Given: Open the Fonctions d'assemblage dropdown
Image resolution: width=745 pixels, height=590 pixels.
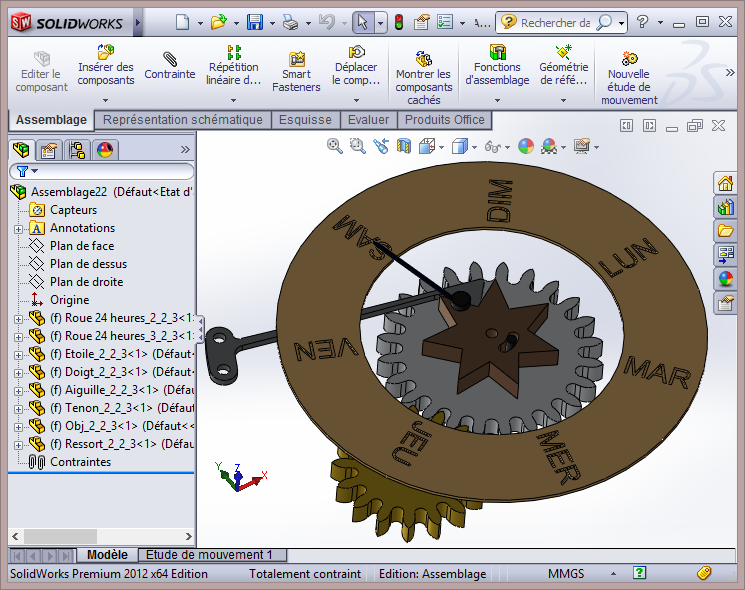Looking at the screenshot, I should pyautogui.click(x=497, y=100).
